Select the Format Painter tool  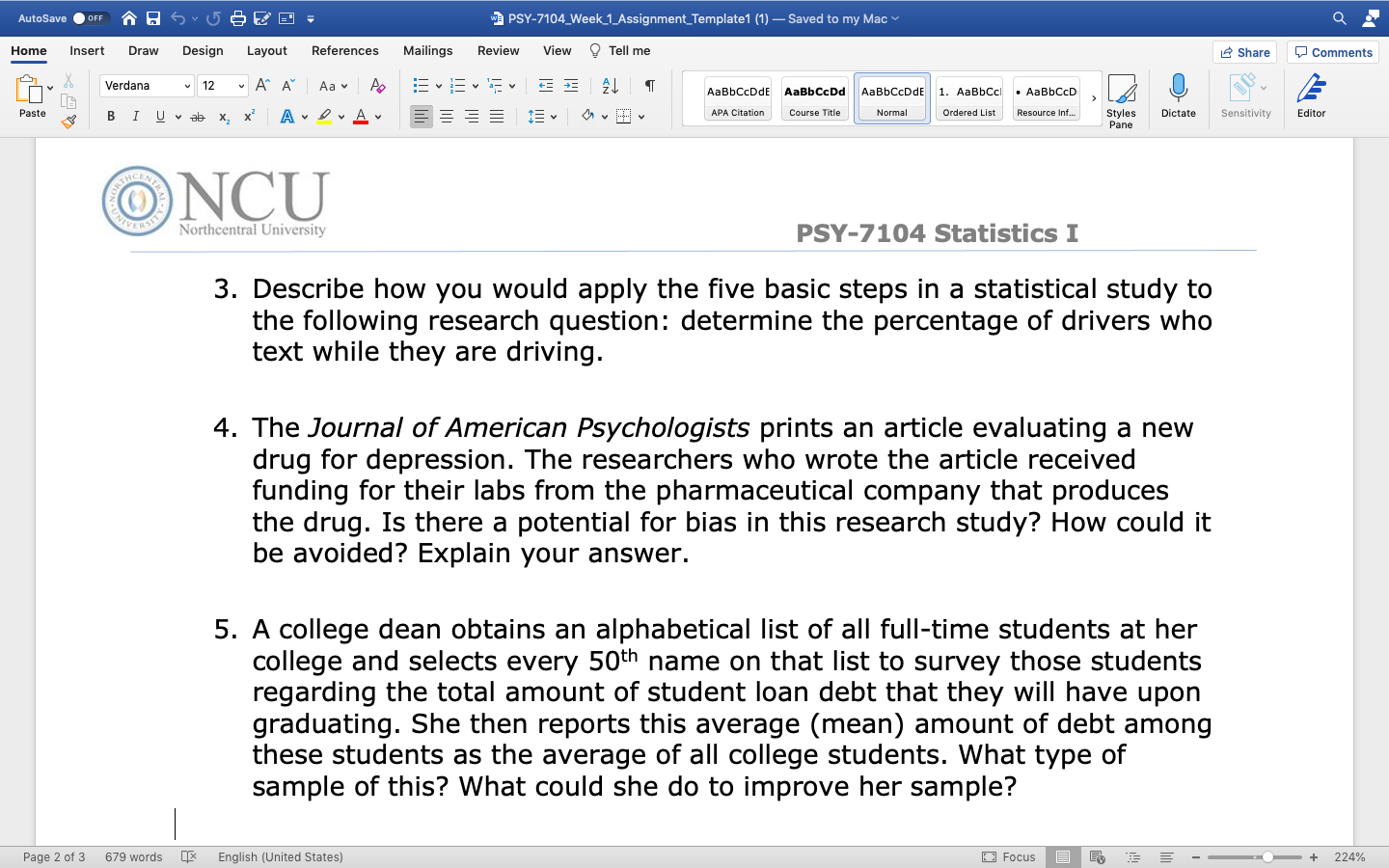coord(68,121)
